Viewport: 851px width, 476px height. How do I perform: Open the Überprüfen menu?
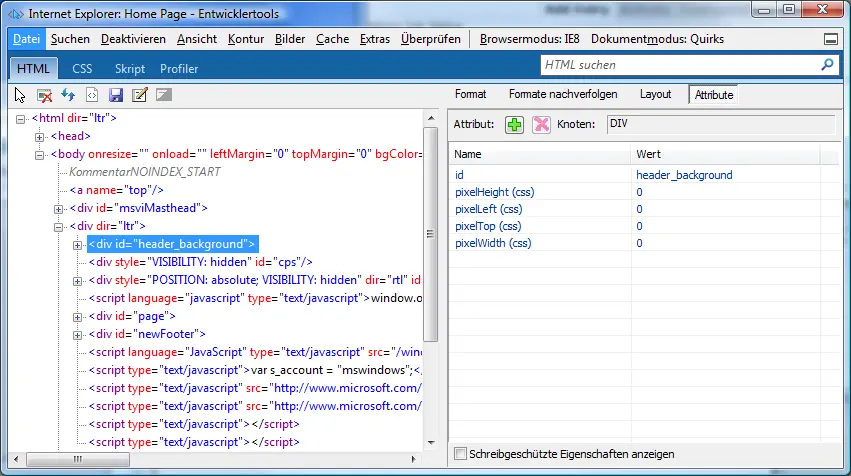430,39
